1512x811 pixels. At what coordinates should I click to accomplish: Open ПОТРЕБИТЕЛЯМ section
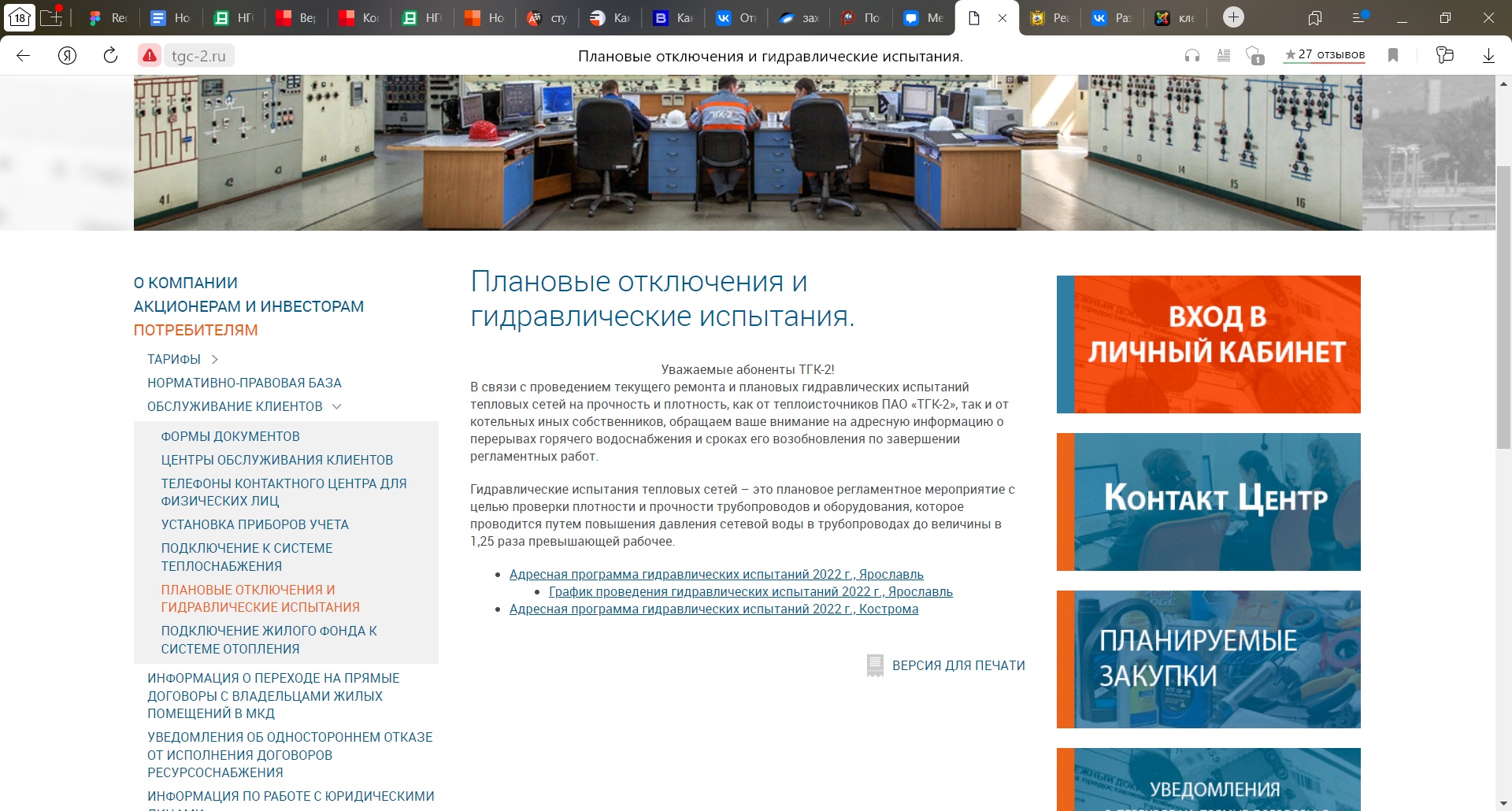[196, 330]
